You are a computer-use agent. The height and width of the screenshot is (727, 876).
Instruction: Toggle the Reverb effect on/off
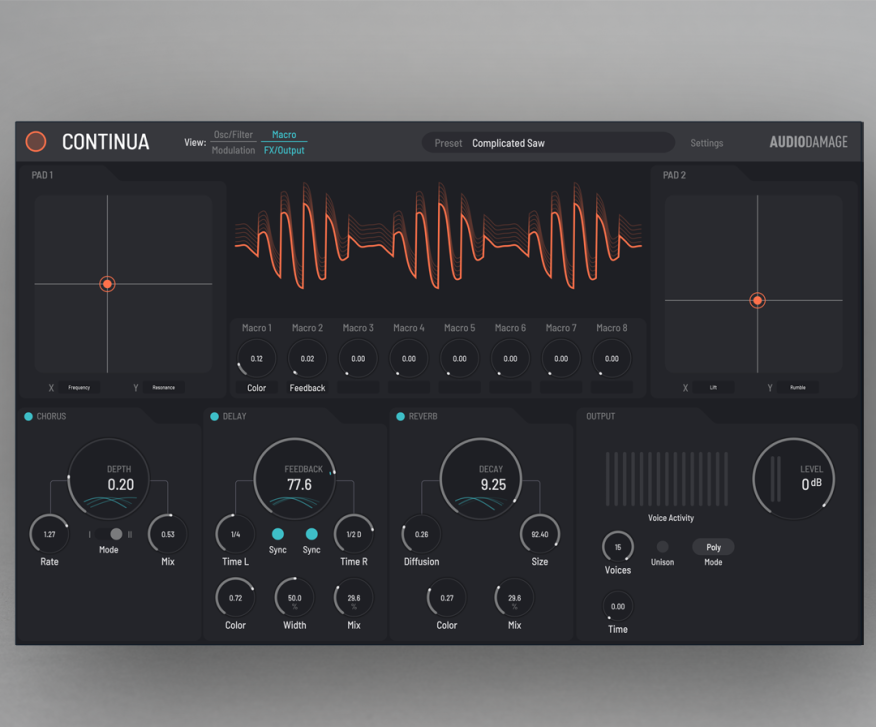coord(401,416)
